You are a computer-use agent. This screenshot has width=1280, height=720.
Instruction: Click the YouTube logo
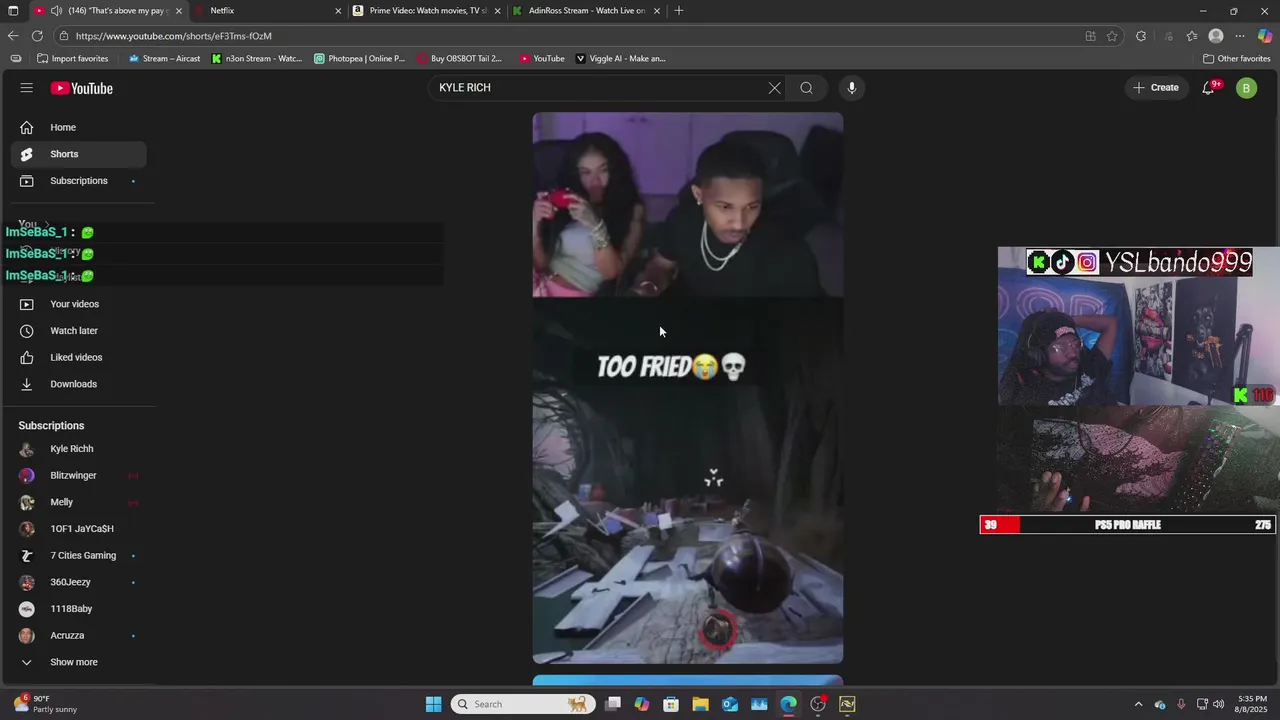click(82, 88)
